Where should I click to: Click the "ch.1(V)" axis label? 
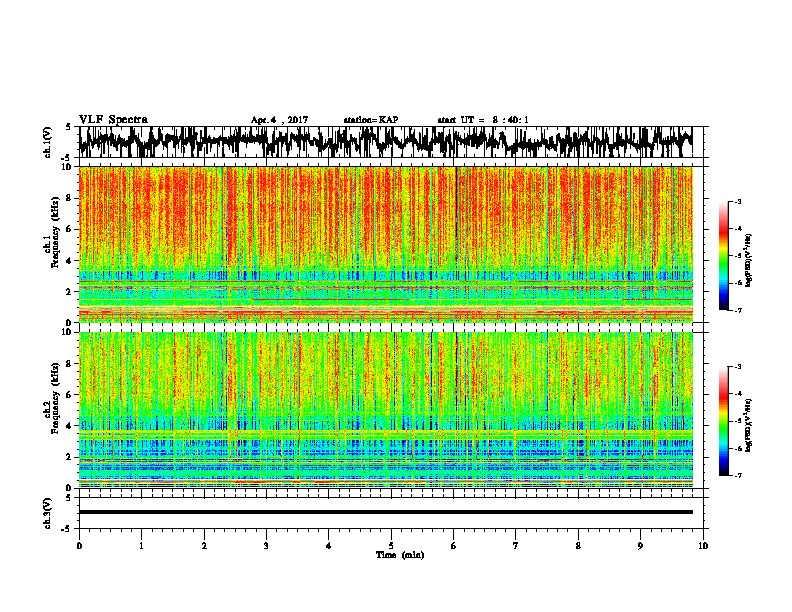pyautogui.click(x=48, y=142)
